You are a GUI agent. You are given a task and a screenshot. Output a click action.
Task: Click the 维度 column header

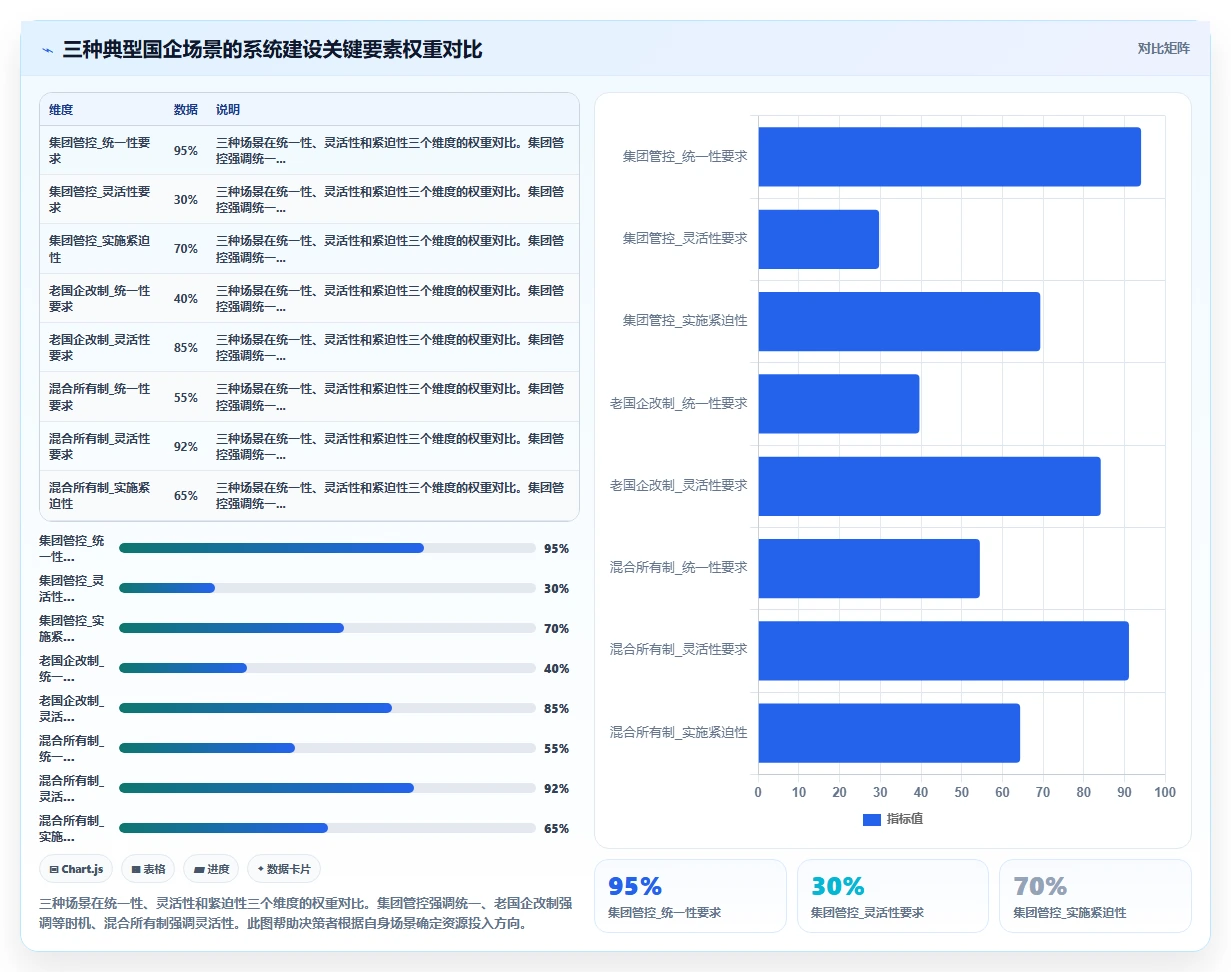(61, 110)
